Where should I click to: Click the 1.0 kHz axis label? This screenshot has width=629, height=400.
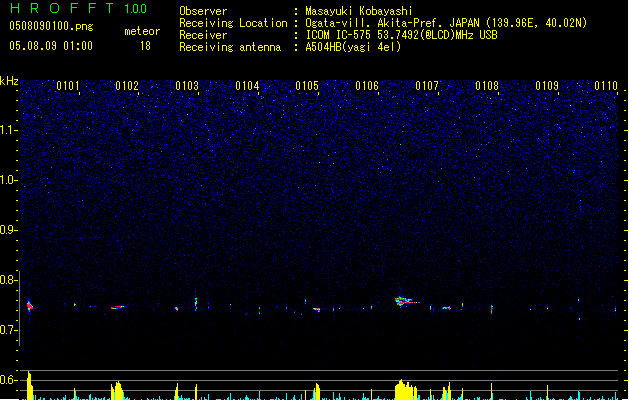click(x=8, y=180)
